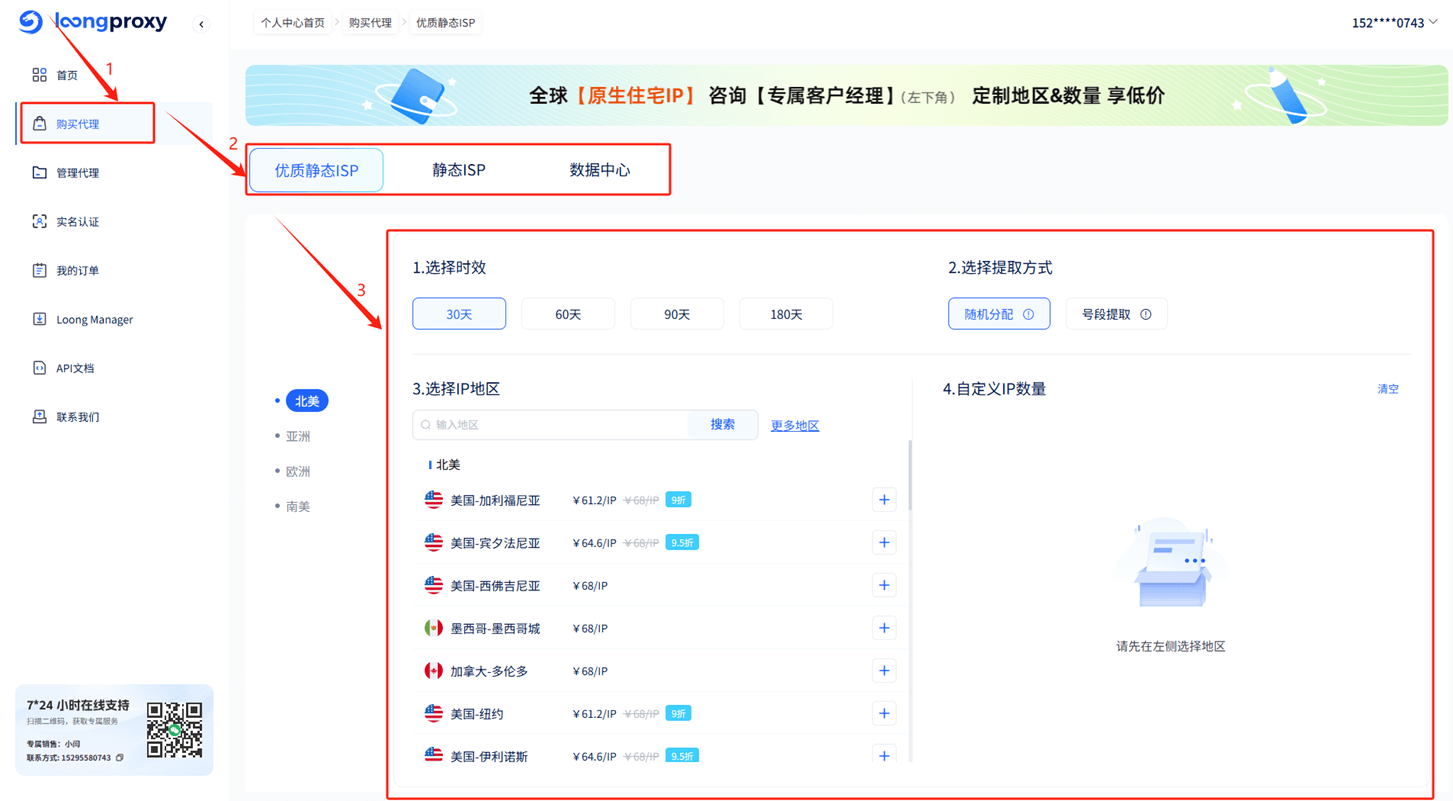The width and height of the screenshot is (1453, 801).
Task: Click plus icon beside 墨西哥-墨西哥城
Action: point(884,628)
